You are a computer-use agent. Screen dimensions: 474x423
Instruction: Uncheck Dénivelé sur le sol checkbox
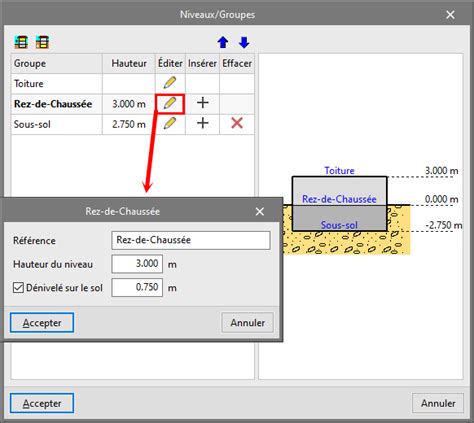click(x=18, y=288)
